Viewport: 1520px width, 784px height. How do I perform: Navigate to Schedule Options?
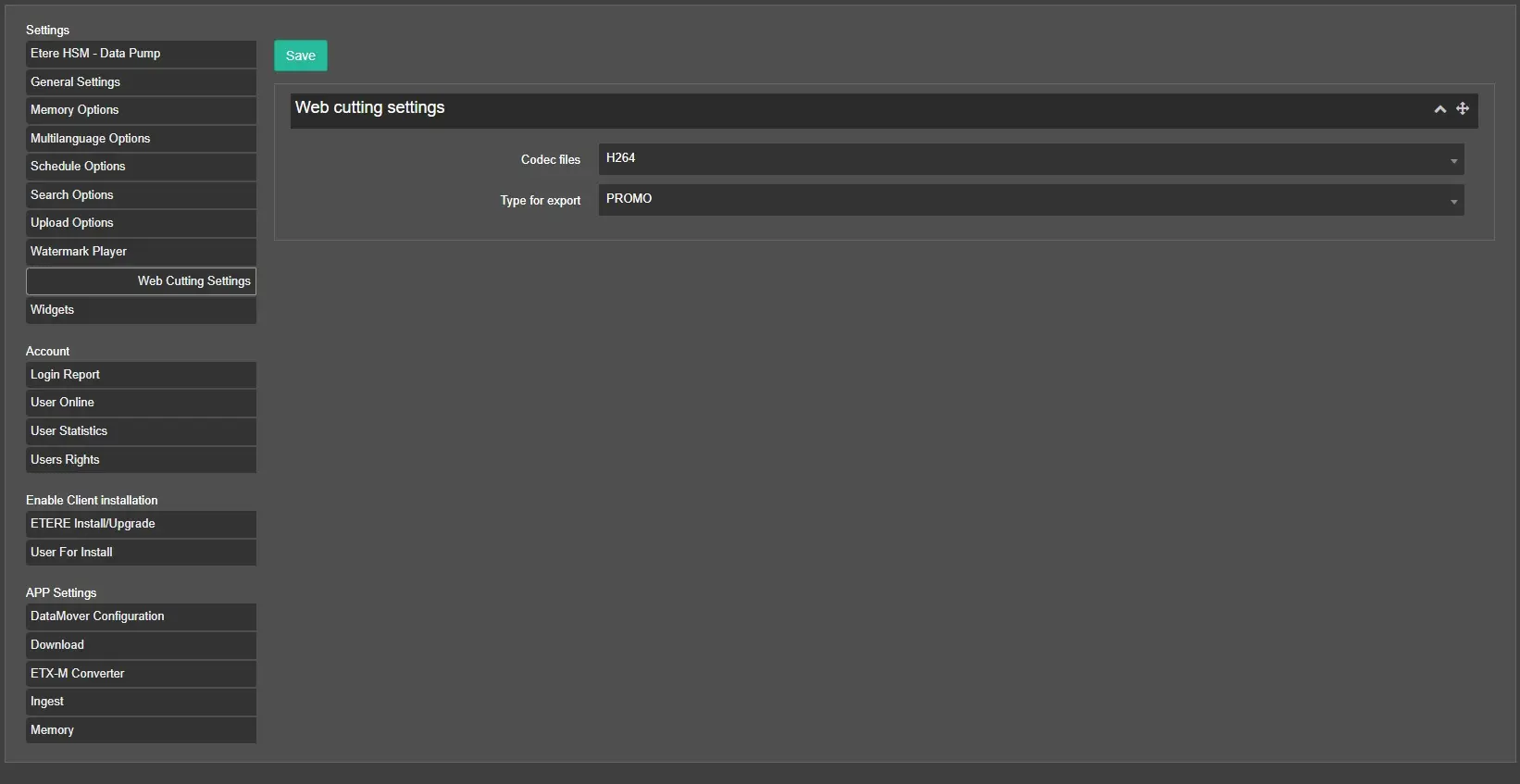(141, 167)
